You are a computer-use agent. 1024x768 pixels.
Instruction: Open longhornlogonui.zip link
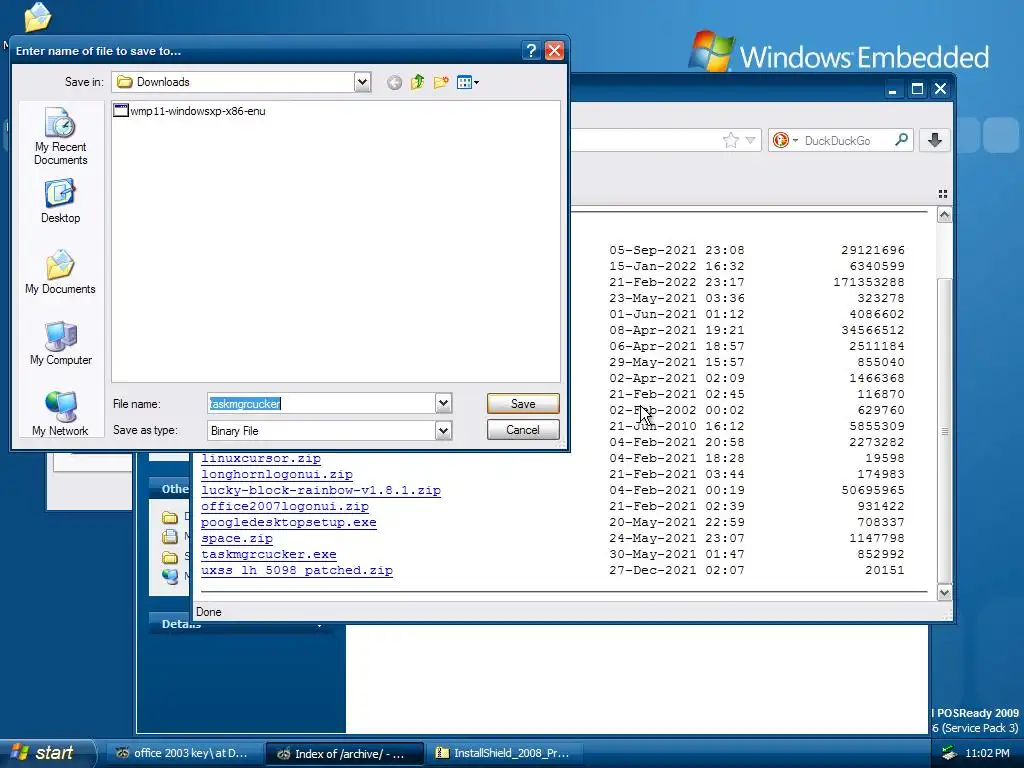click(x=277, y=475)
